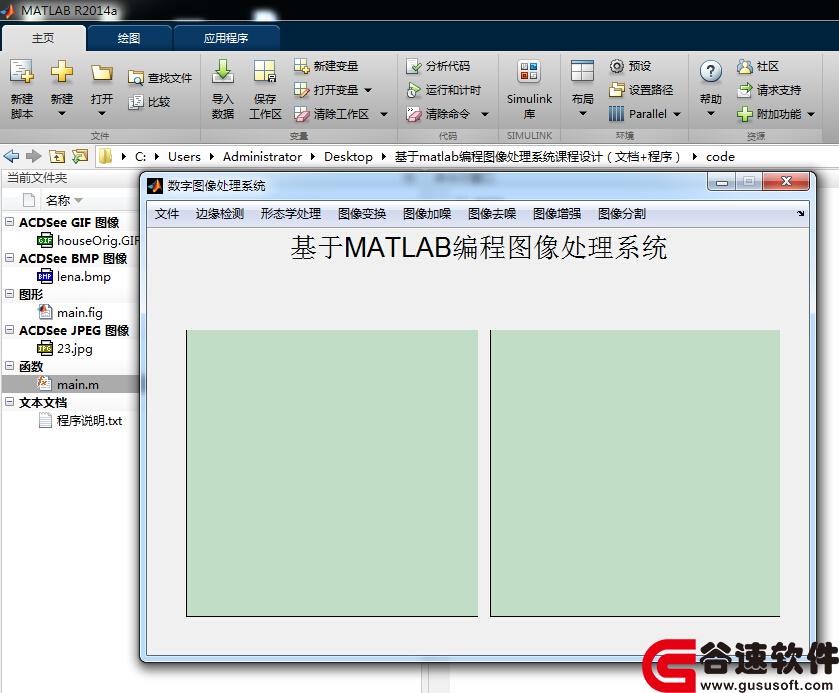Click the Compare (比较) icon
Viewport: 839px width, 693px height.
point(136,102)
